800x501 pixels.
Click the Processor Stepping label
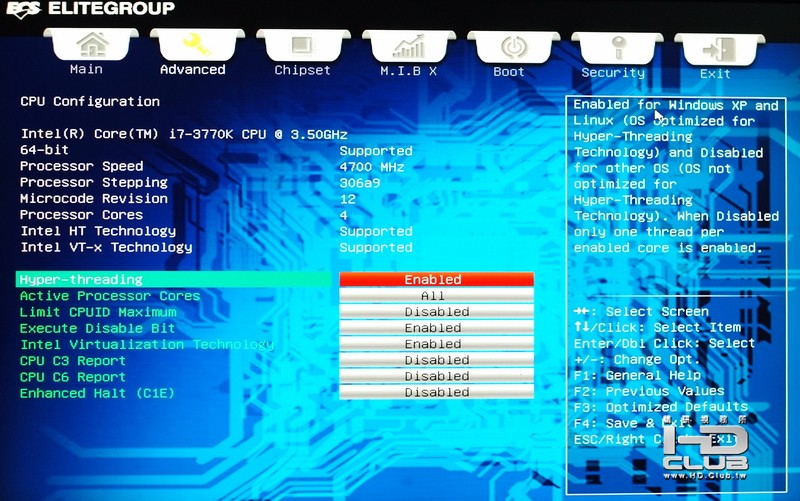pos(94,183)
